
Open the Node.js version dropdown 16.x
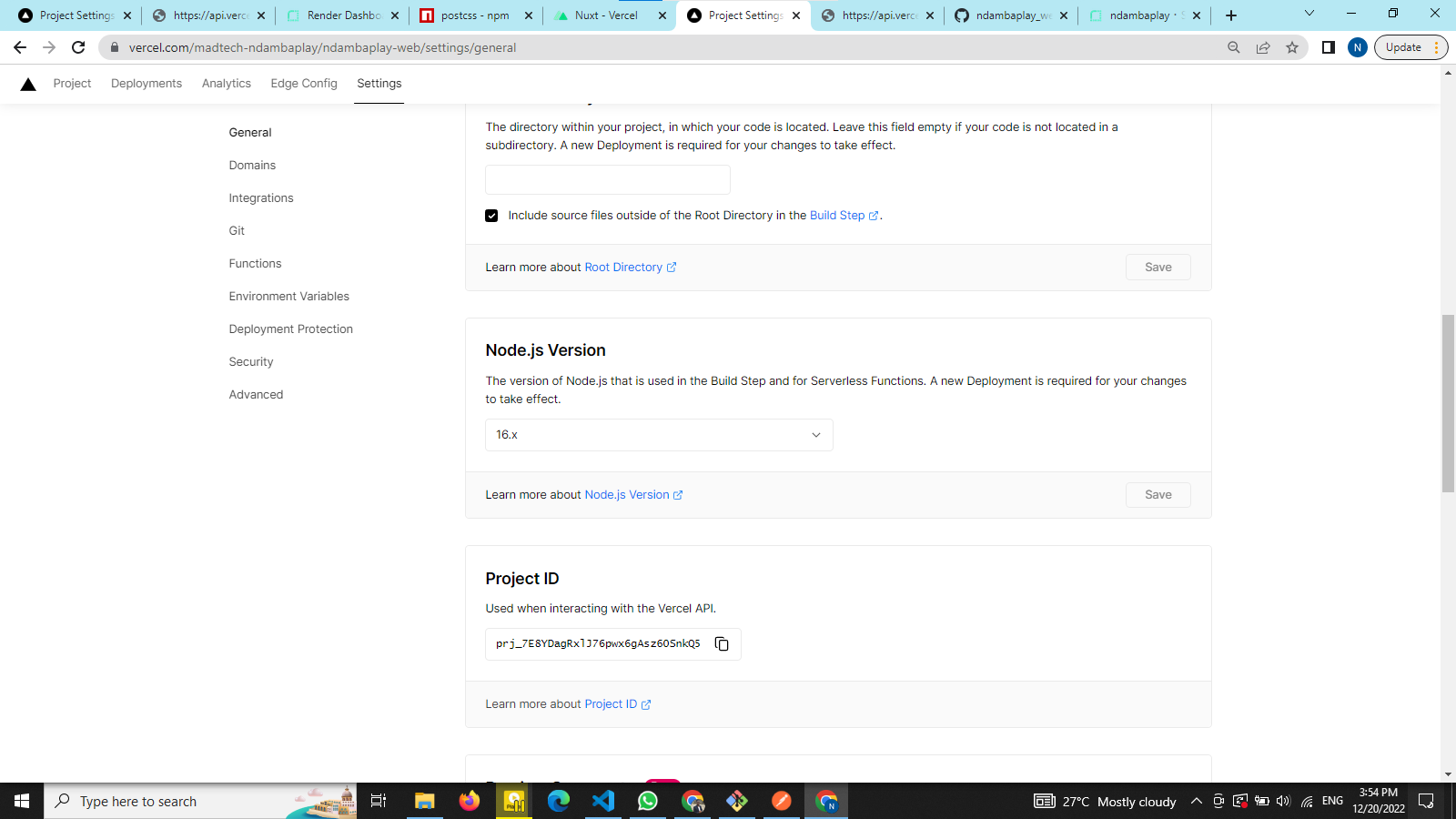point(659,435)
